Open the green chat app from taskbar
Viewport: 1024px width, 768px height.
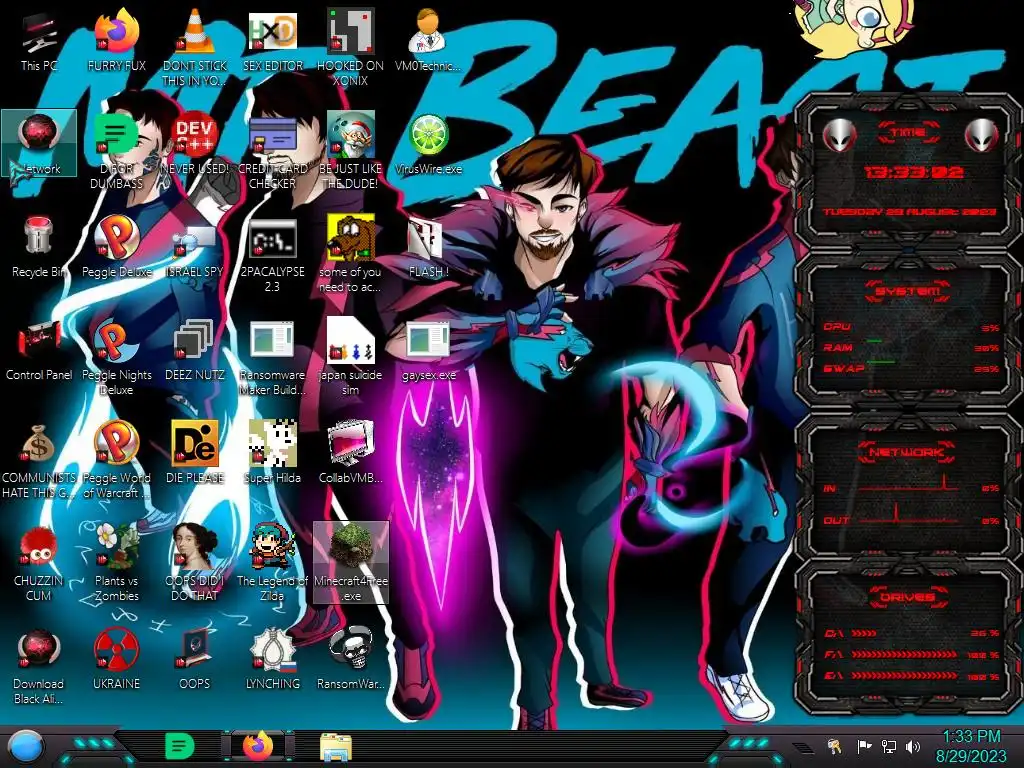179,746
